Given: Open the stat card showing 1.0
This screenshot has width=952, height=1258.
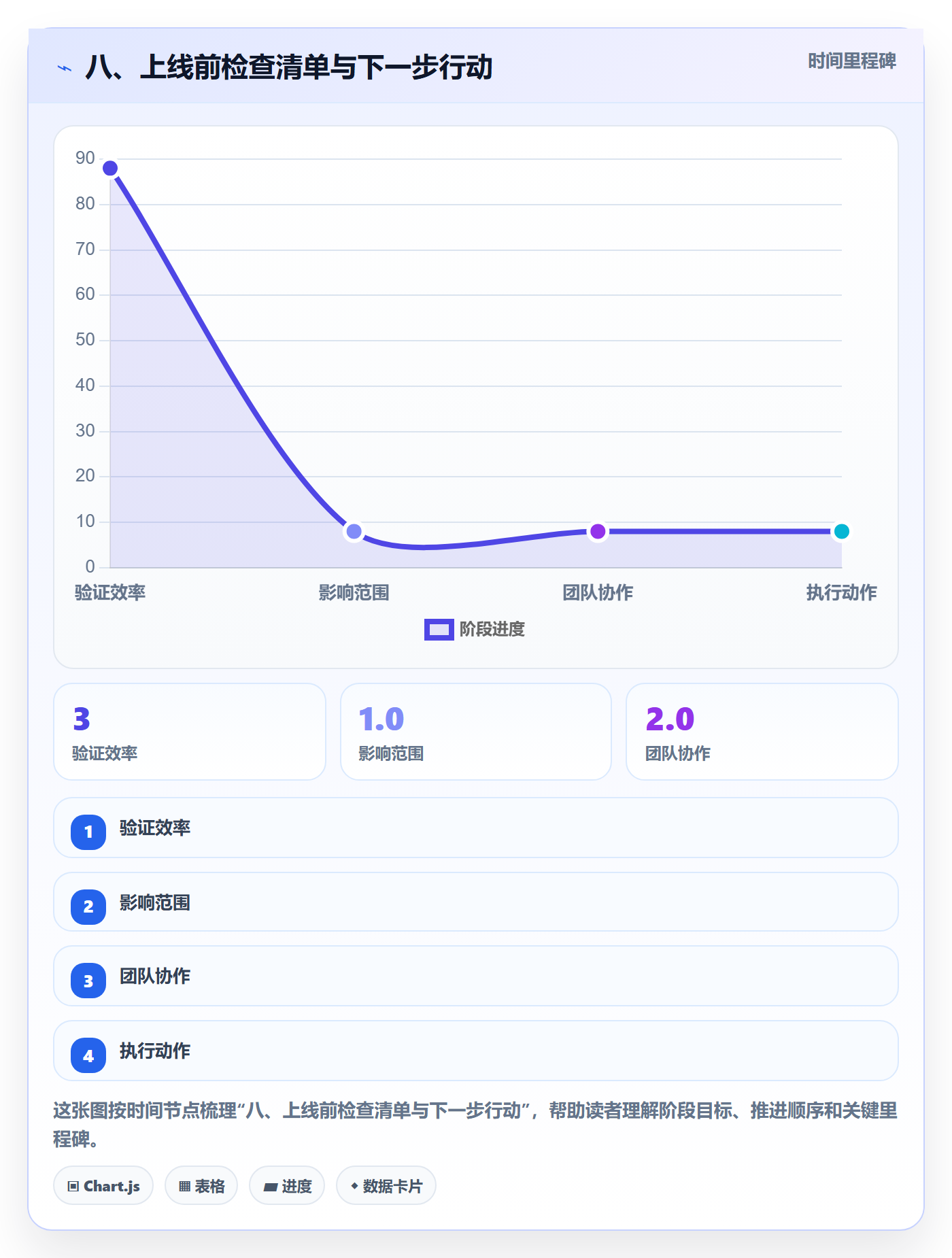Looking at the screenshot, I should [x=476, y=732].
